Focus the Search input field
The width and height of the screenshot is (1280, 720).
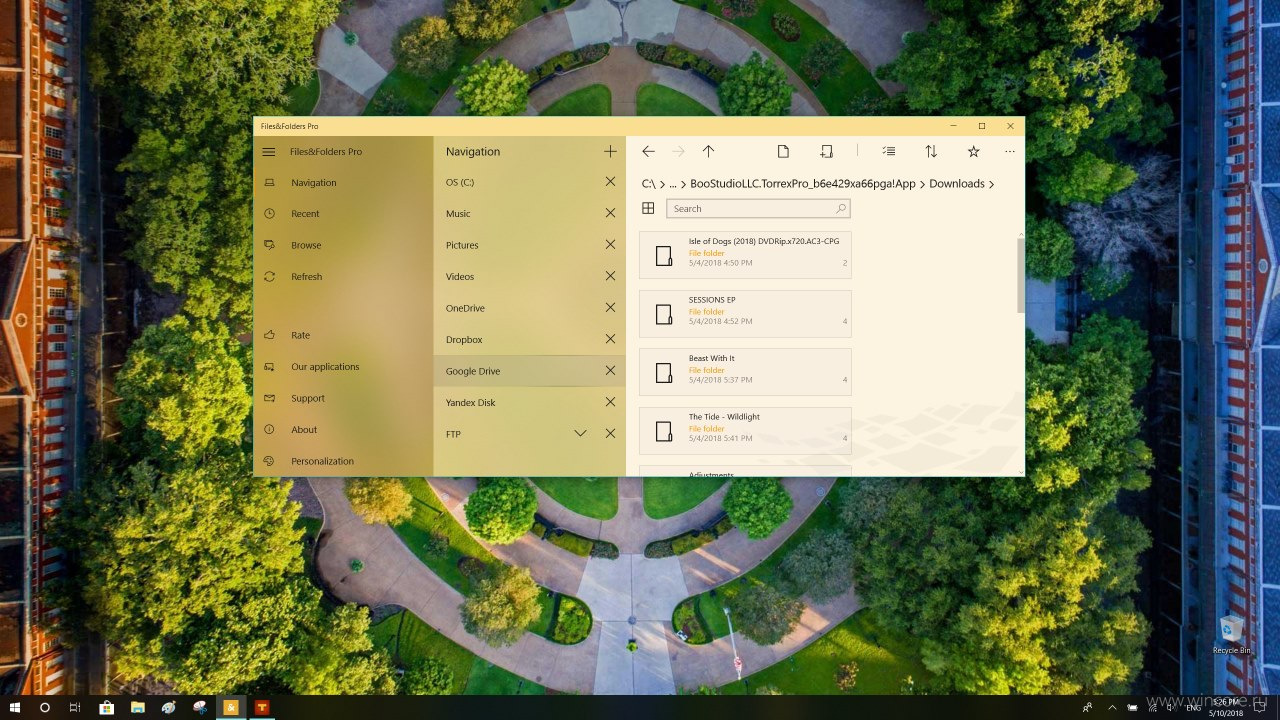pyautogui.click(x=758, y=208)
